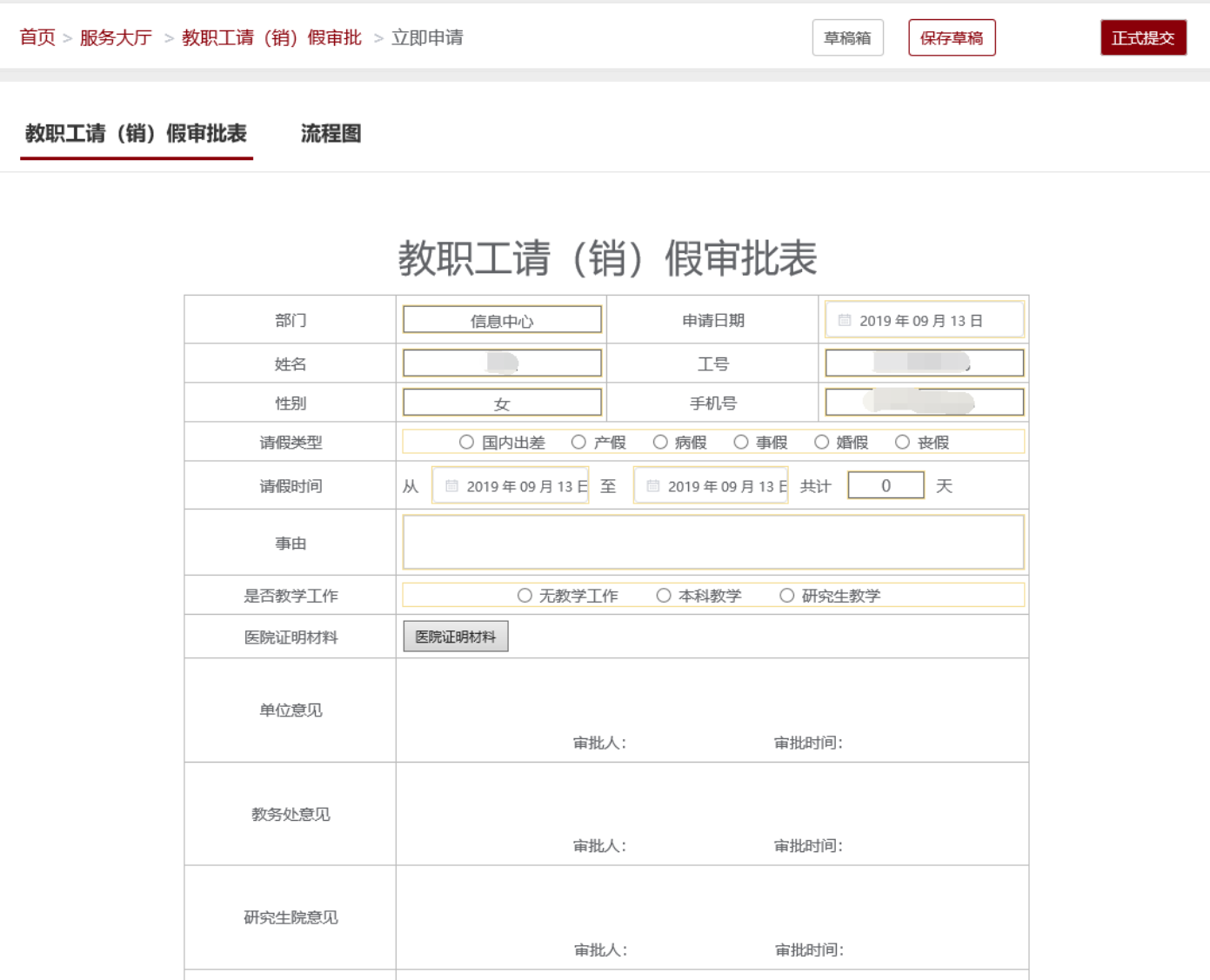
Task: Click 审批时间 in 研究生院意见 row
Action: pos(809,950)
